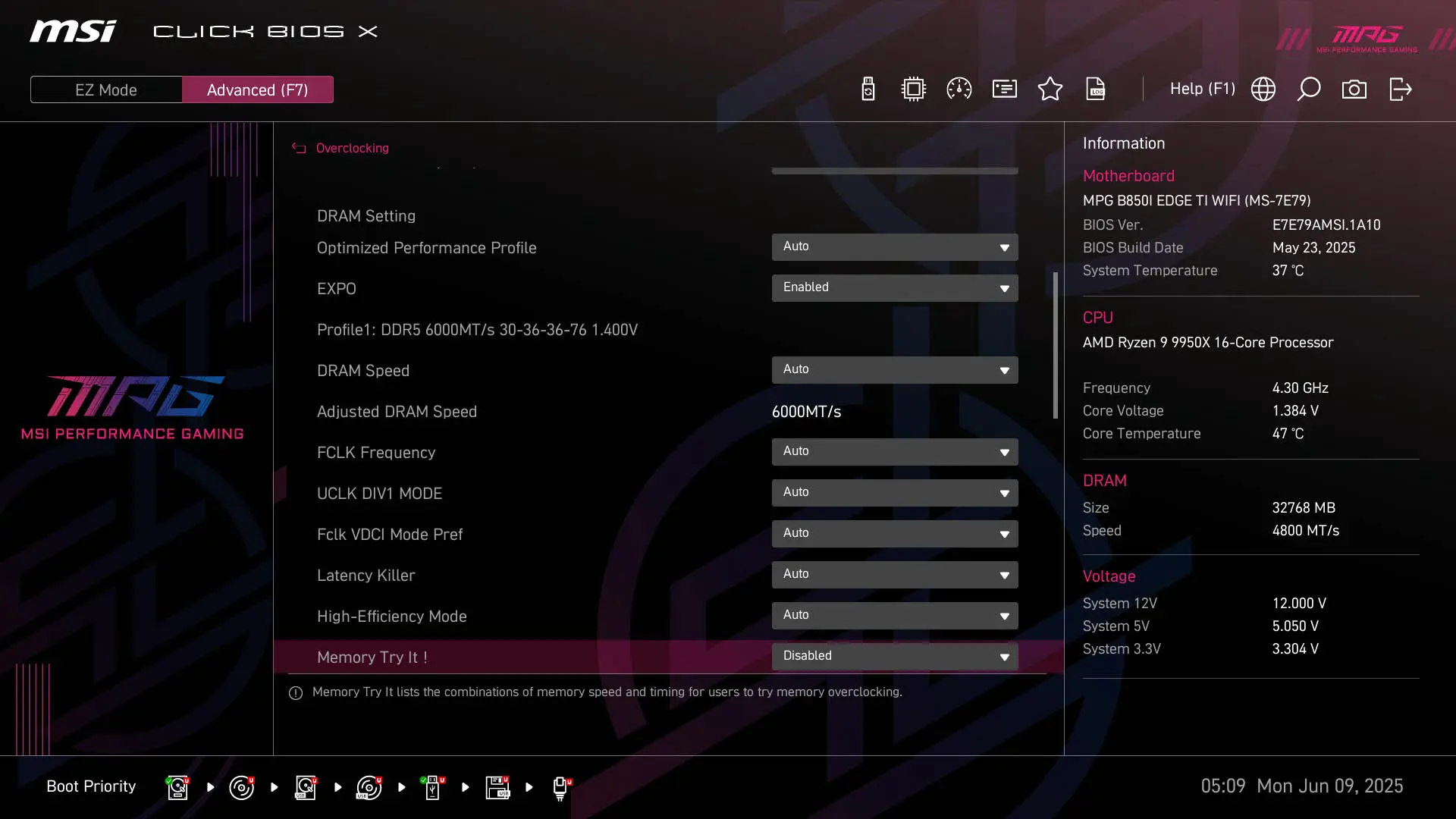This screenshot has height=819, width=1456.
Task: Open Optimized Performance Profile dropdown
Action: point(895,247)
